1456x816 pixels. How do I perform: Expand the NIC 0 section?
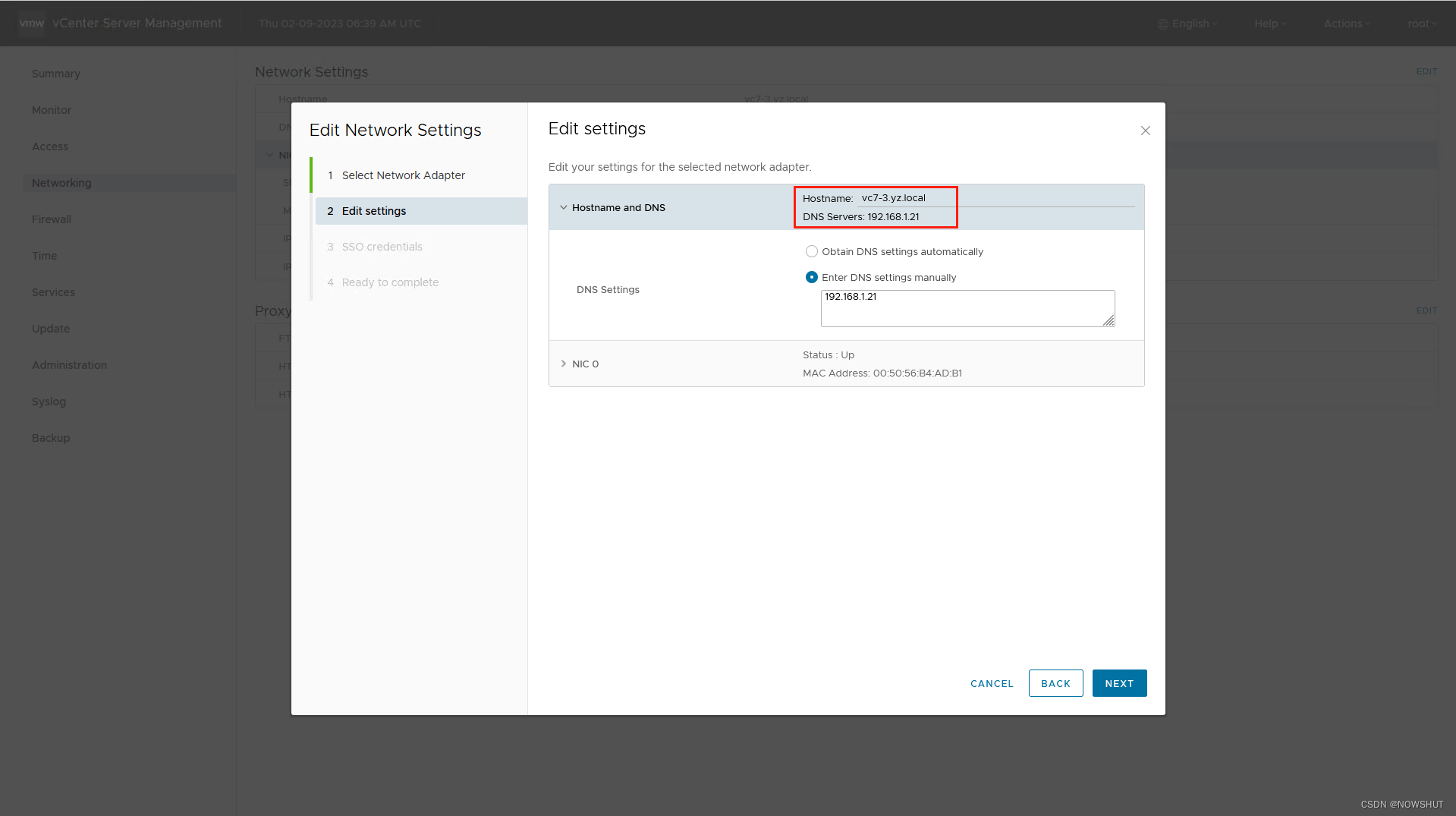click(563, 364)
